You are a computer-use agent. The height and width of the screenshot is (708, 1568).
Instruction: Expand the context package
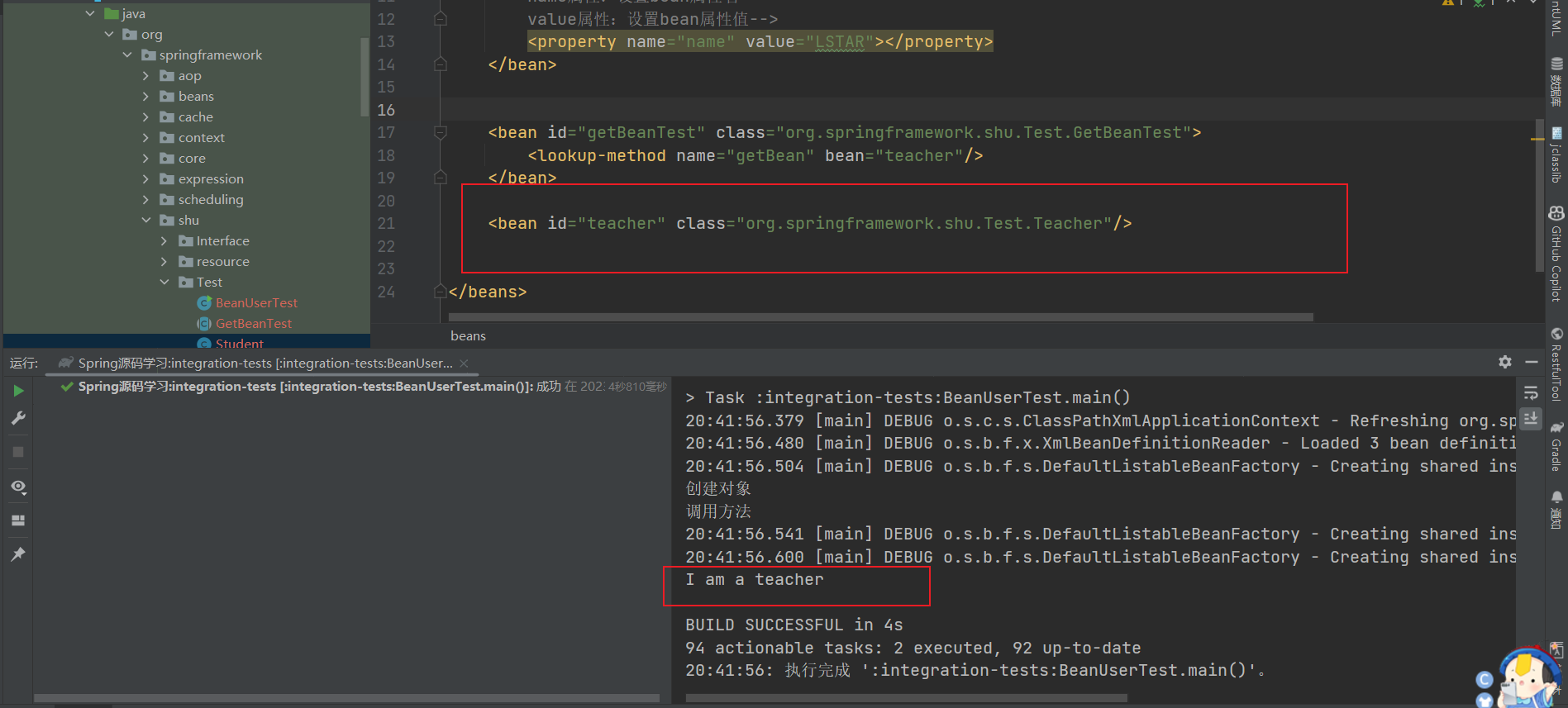[146, 137]
